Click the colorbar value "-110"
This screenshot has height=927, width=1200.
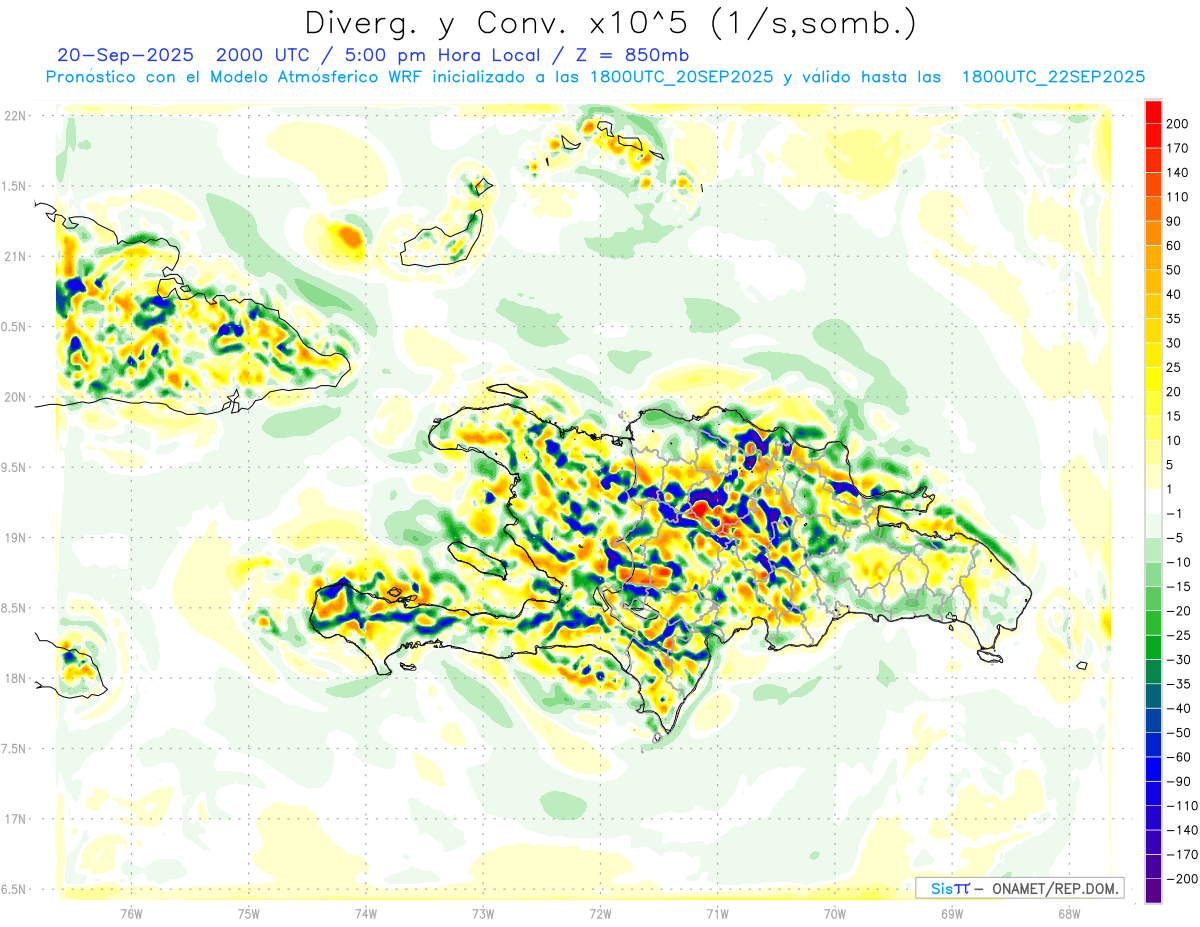point(1180,806)
